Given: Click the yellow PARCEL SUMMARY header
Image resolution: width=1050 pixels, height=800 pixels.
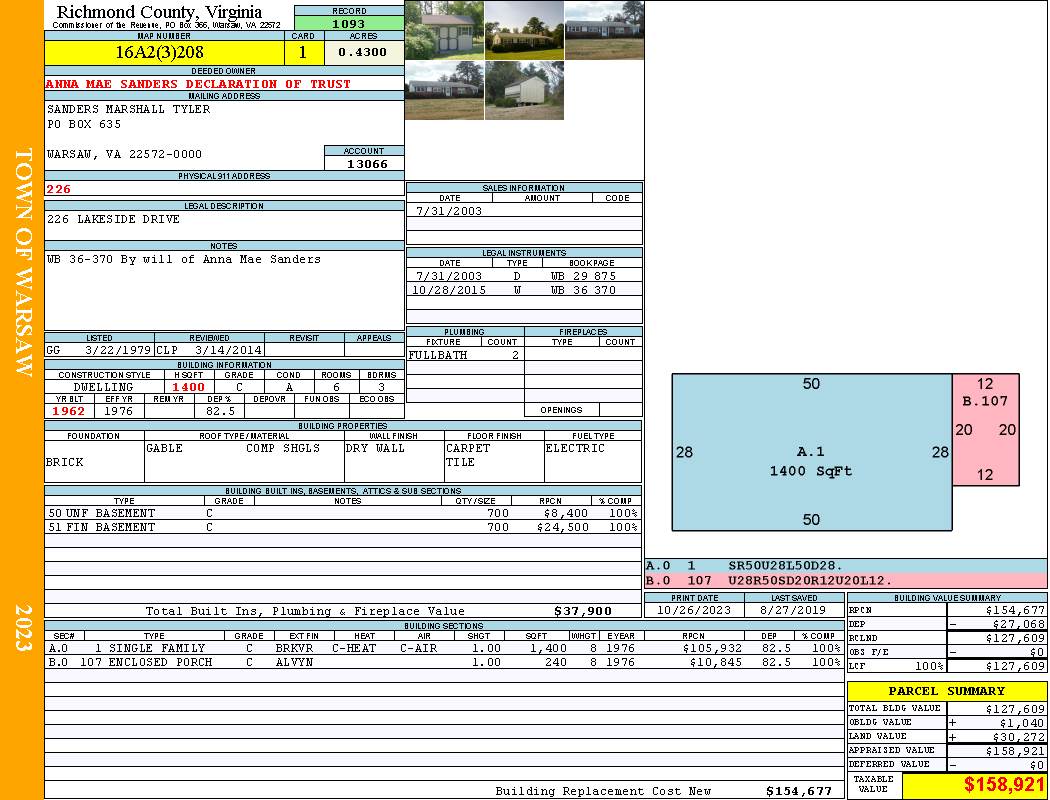Looking at the screenshot, I should [946, 691].
